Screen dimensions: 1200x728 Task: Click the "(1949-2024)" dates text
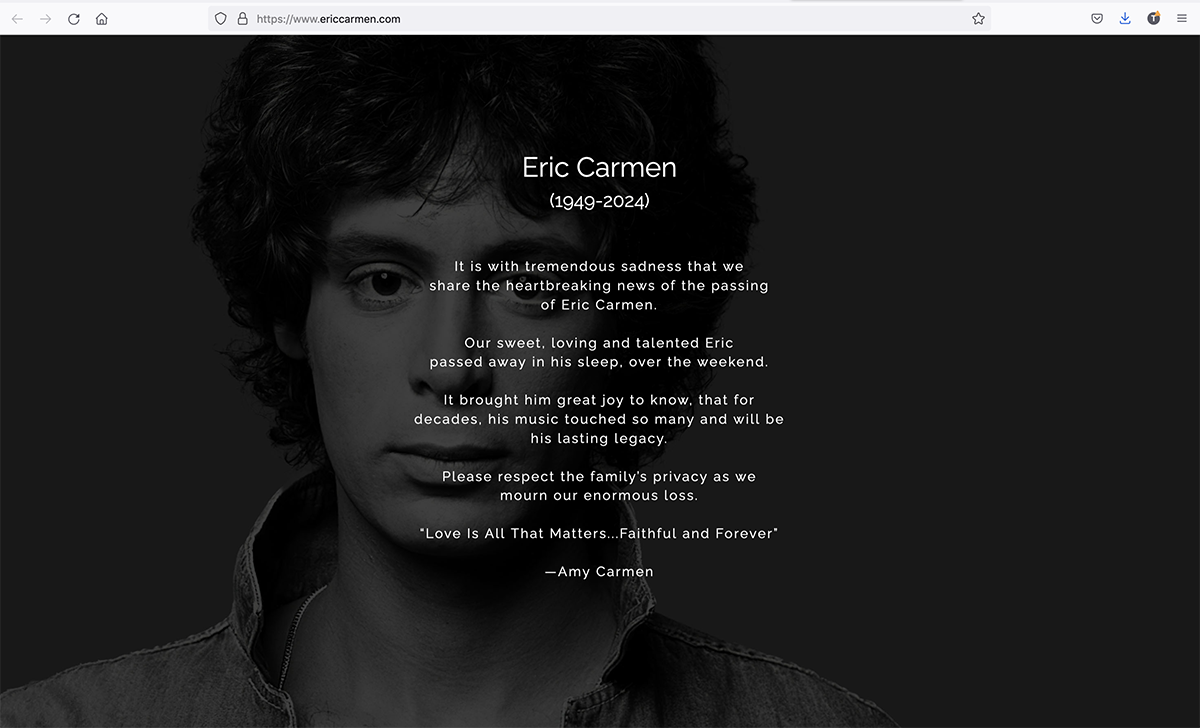(599, 201)
